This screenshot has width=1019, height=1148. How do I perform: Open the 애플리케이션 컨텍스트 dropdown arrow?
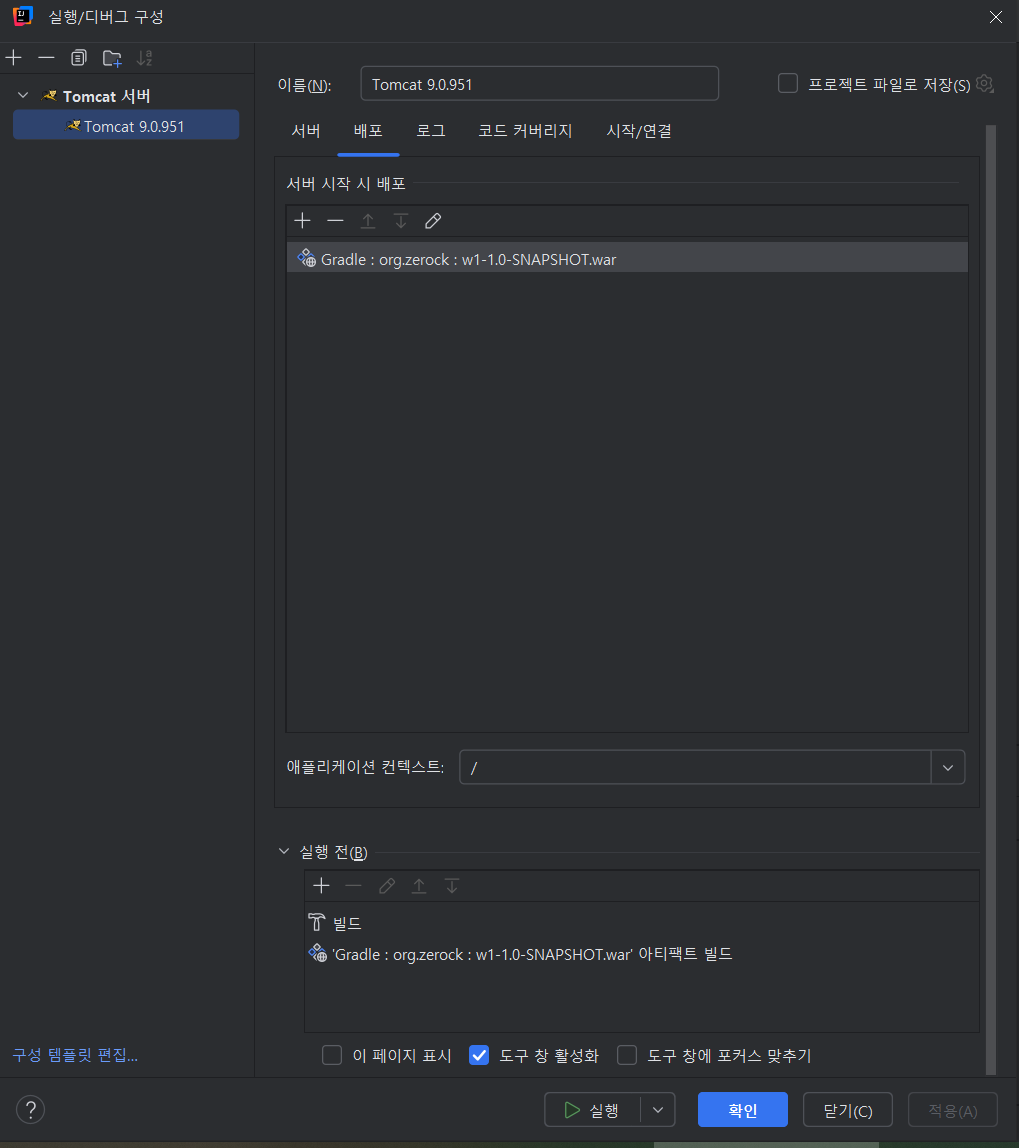(948, 767)
